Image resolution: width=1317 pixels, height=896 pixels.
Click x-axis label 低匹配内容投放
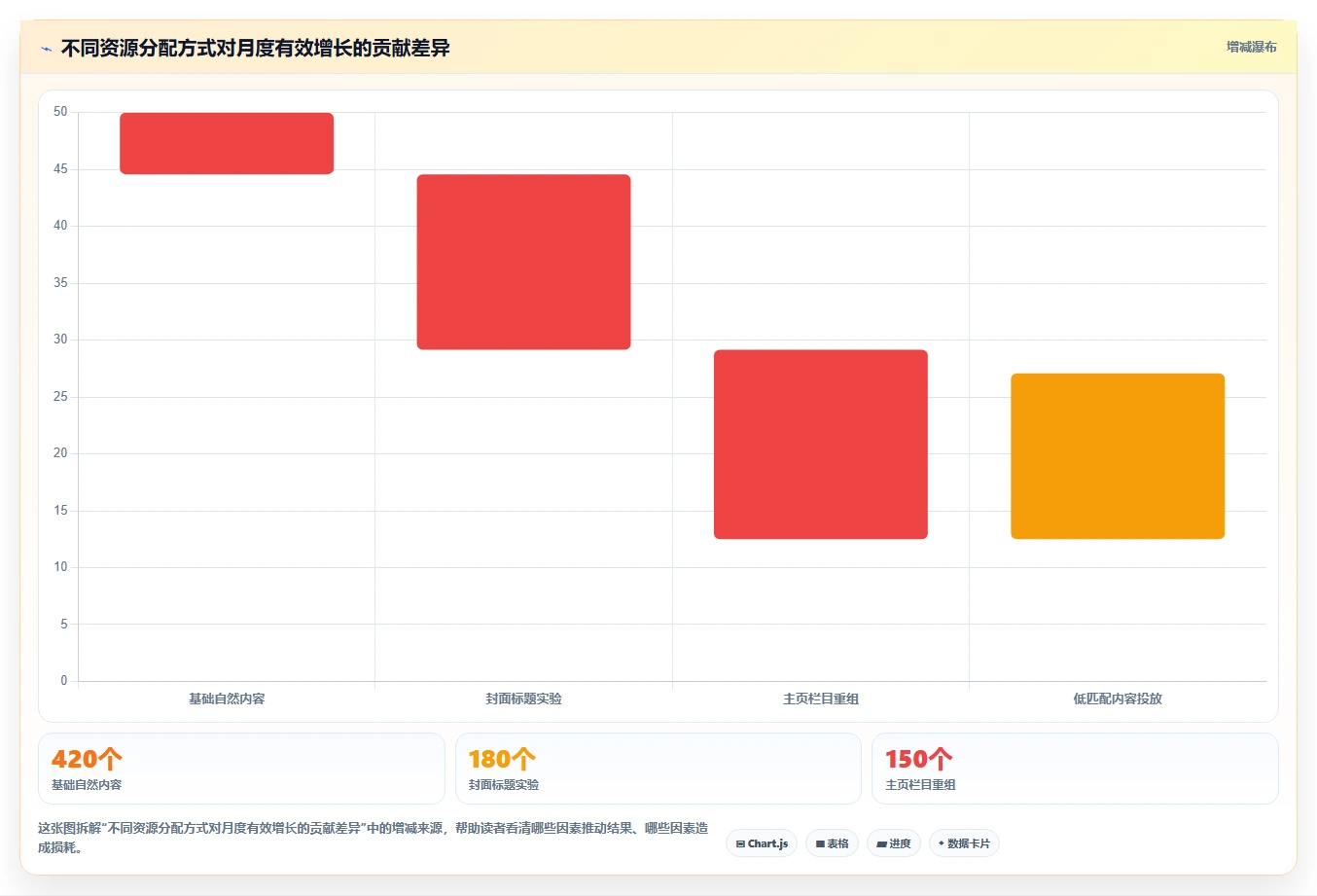[x=1118, y=699]
